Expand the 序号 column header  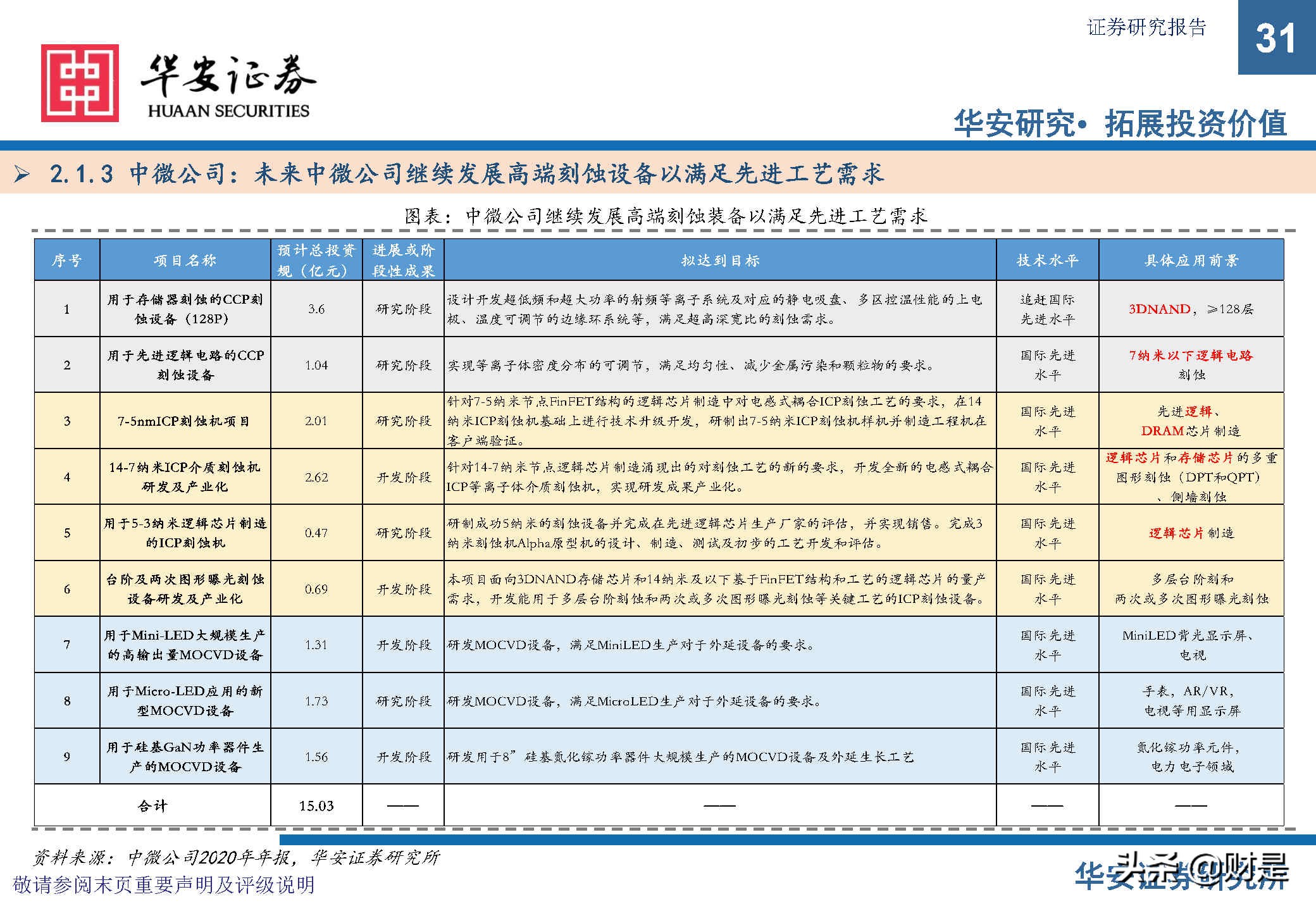(65, 259)
